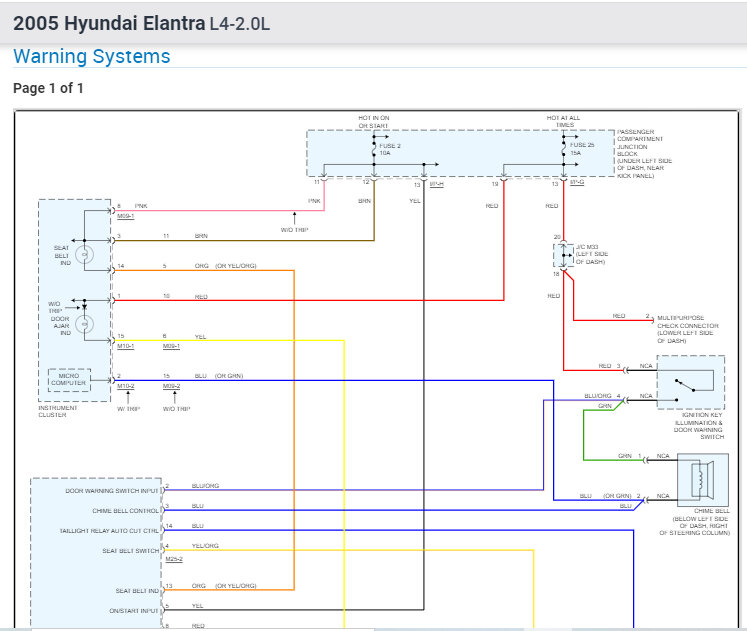Click the seat belt indicator lamp symbol
This screenshot has height=631, width=747.
pyautogui.click(x=84, y=255)
